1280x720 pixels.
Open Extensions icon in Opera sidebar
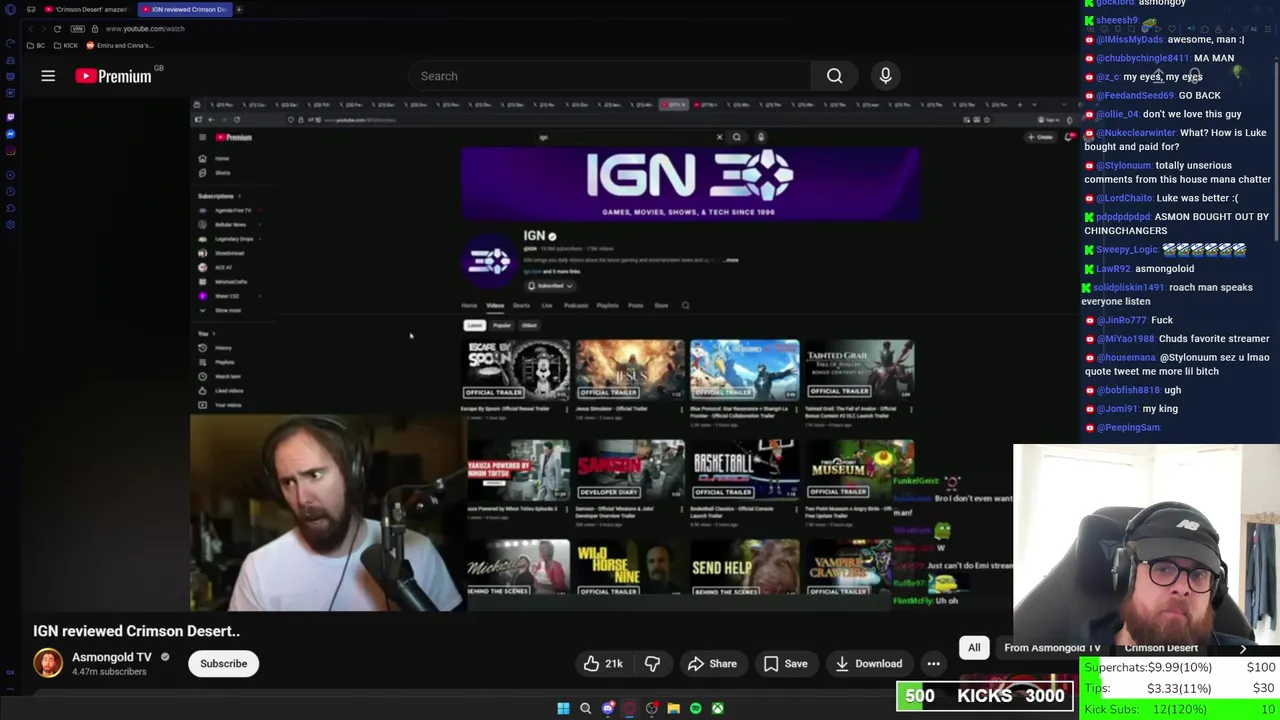click(x=10, y=208)
